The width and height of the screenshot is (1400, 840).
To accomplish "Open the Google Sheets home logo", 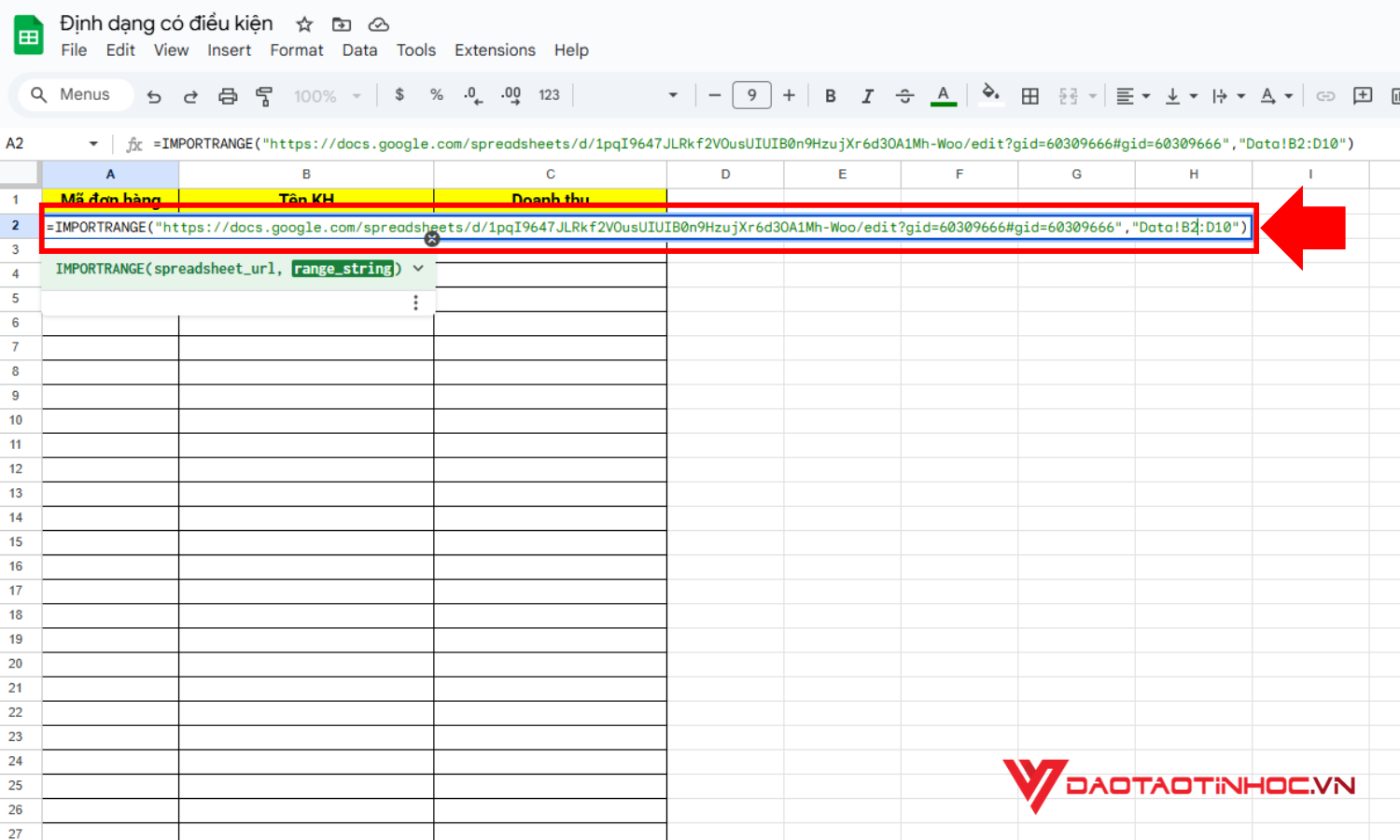I will pos(29,36).
